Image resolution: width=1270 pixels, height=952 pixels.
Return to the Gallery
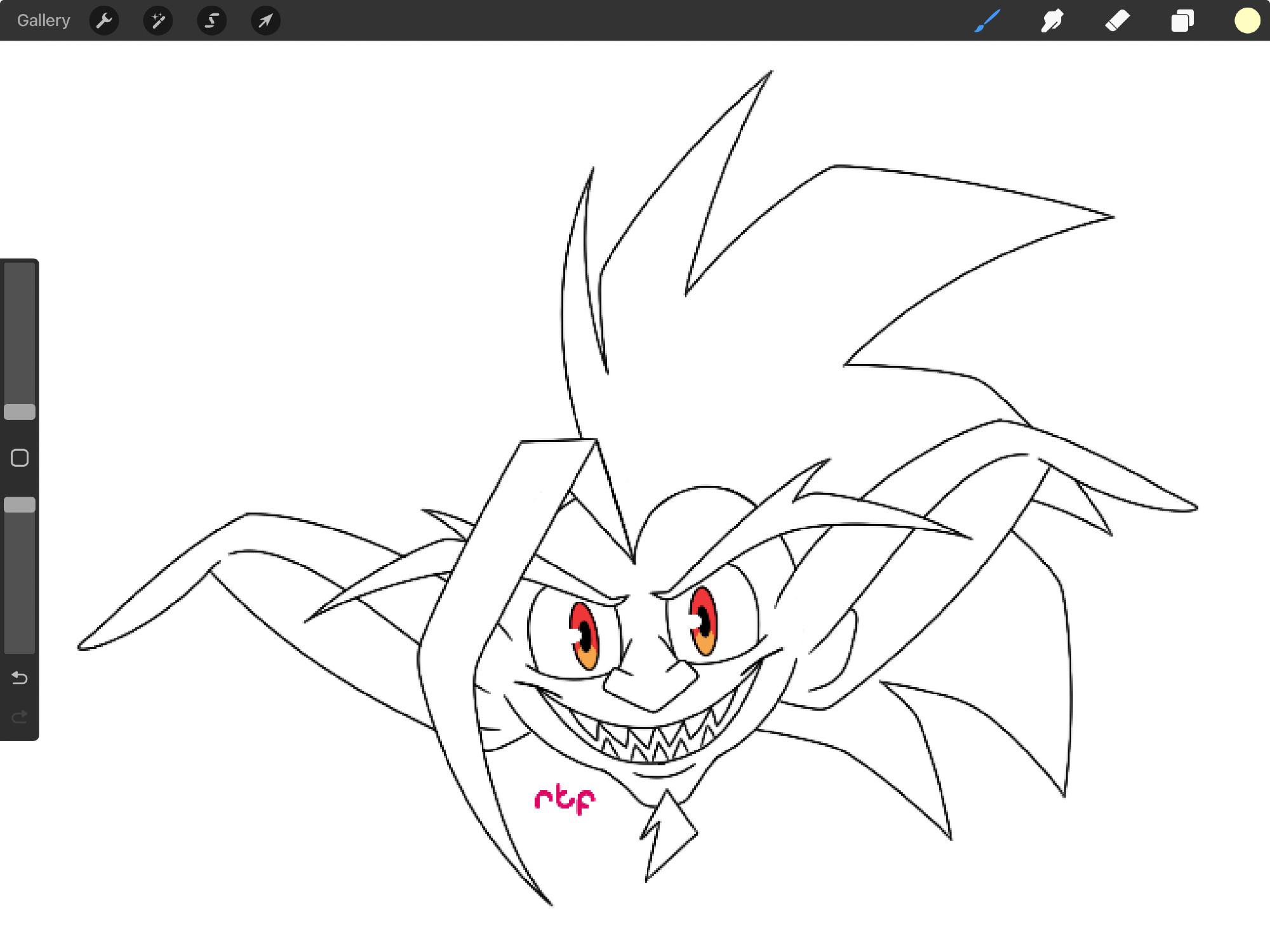[x=43, y=20]
